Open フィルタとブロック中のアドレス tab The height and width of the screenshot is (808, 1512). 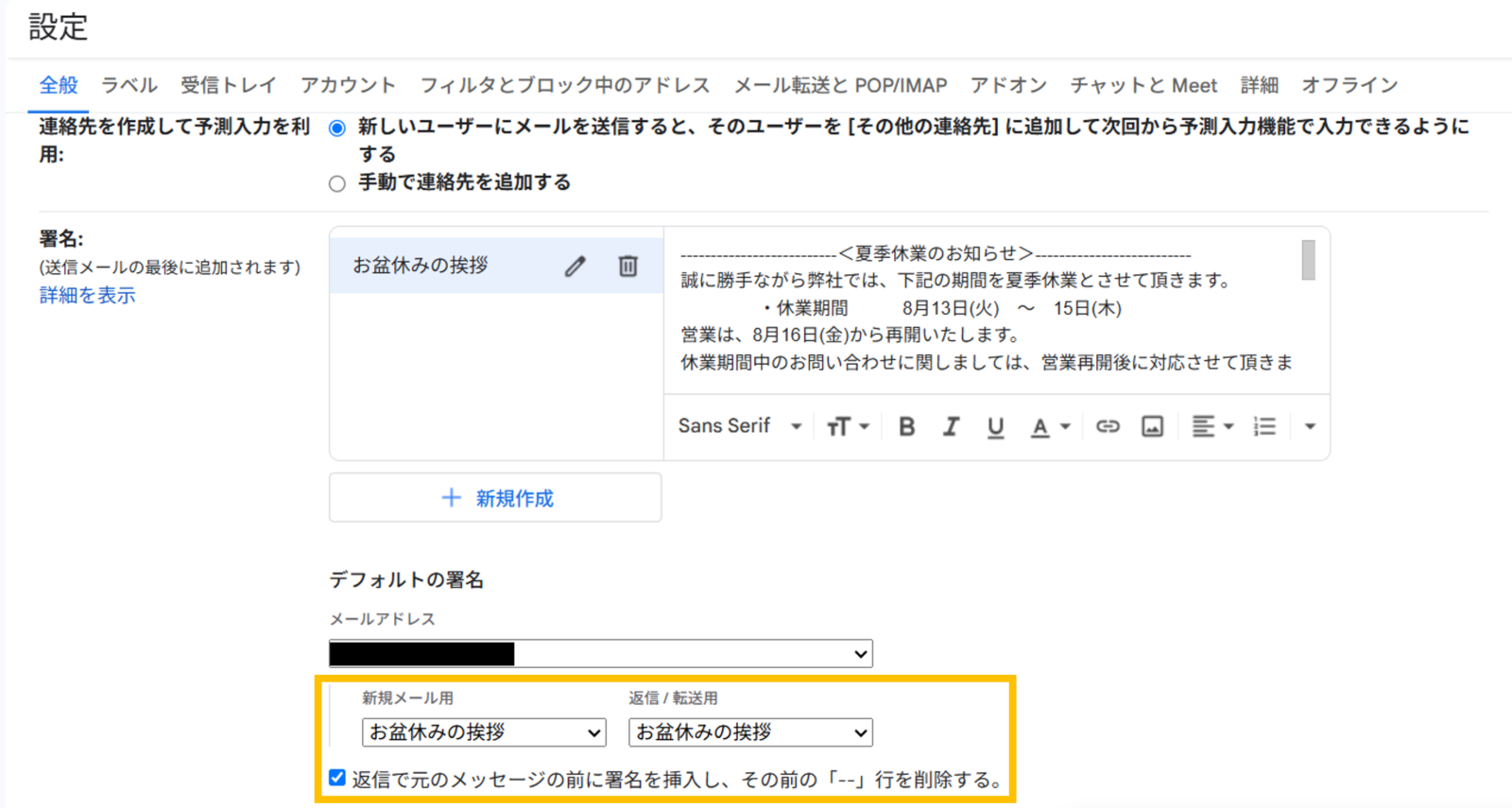[x=565, y=85]
